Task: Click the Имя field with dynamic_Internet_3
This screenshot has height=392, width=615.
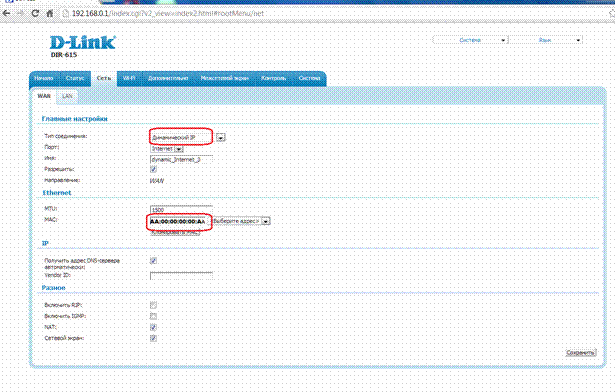Action: (181, 160)
